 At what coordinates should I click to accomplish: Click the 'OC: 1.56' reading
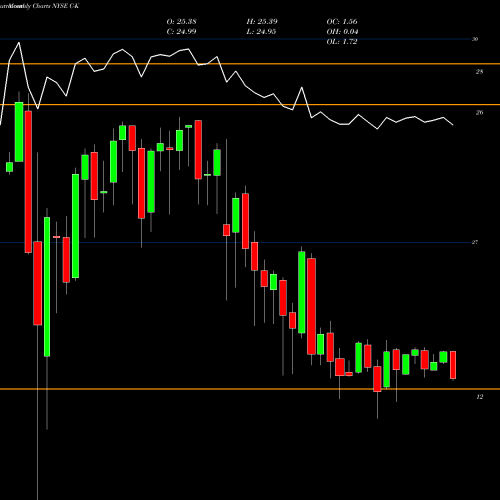pos(342,22)
